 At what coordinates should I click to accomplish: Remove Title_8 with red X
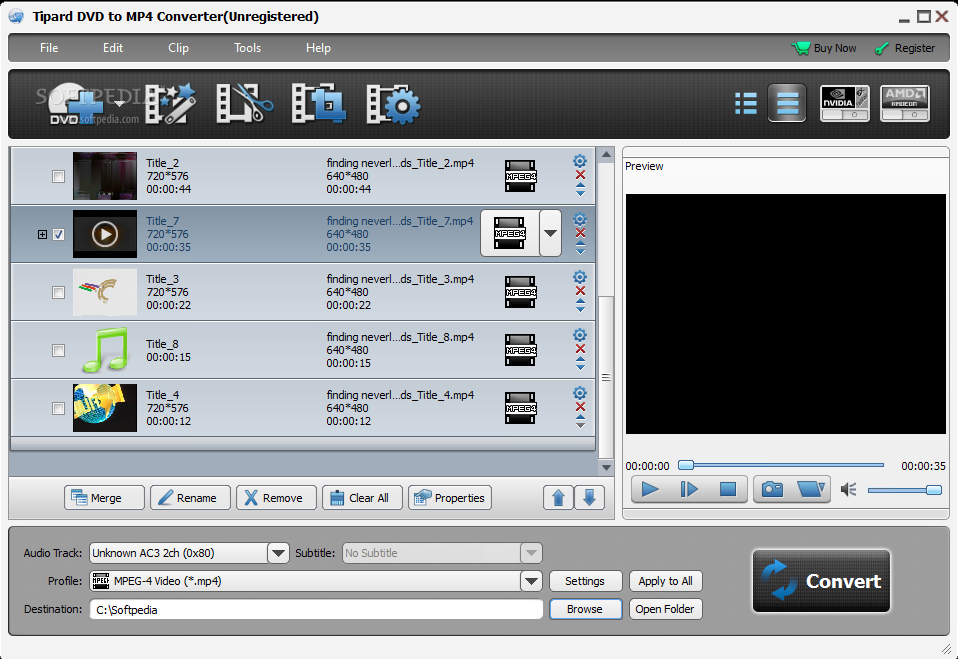(x=580, y=349)
